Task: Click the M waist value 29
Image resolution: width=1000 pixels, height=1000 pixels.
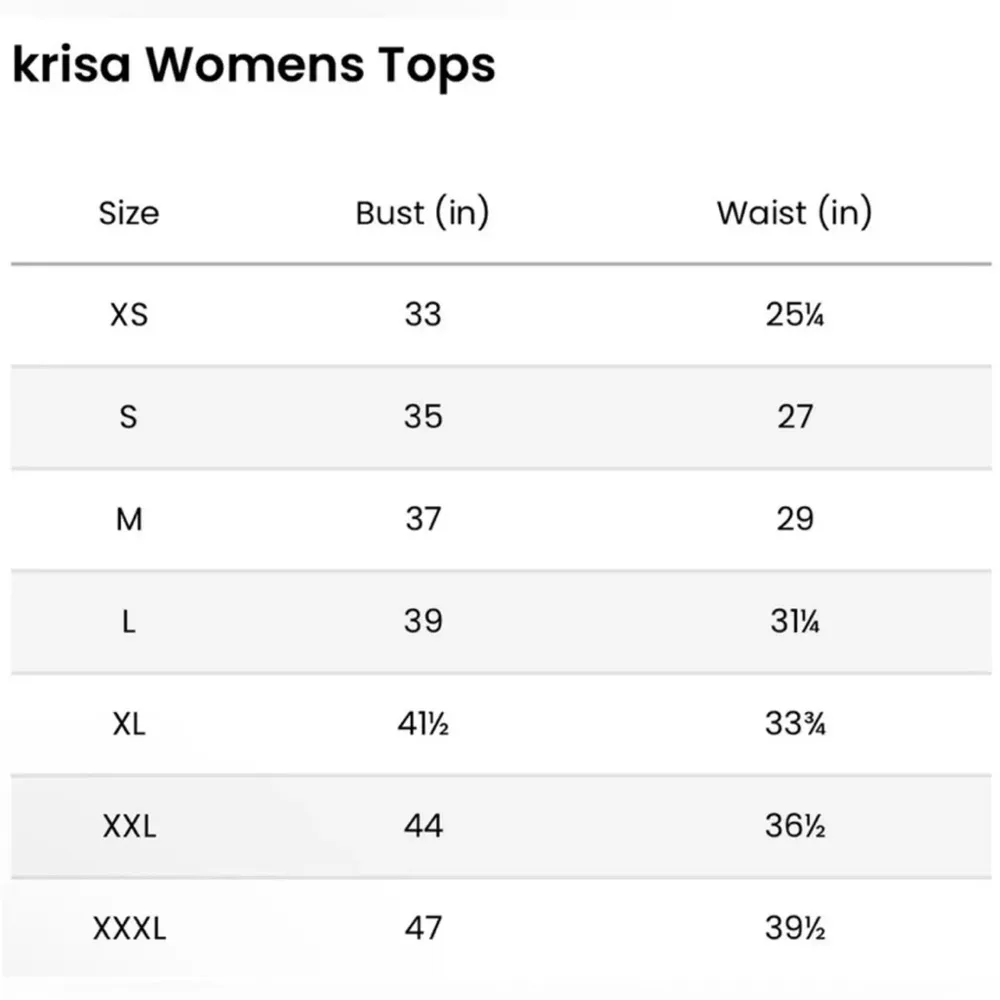Action: pyautogui.click(x=794, y=520)
